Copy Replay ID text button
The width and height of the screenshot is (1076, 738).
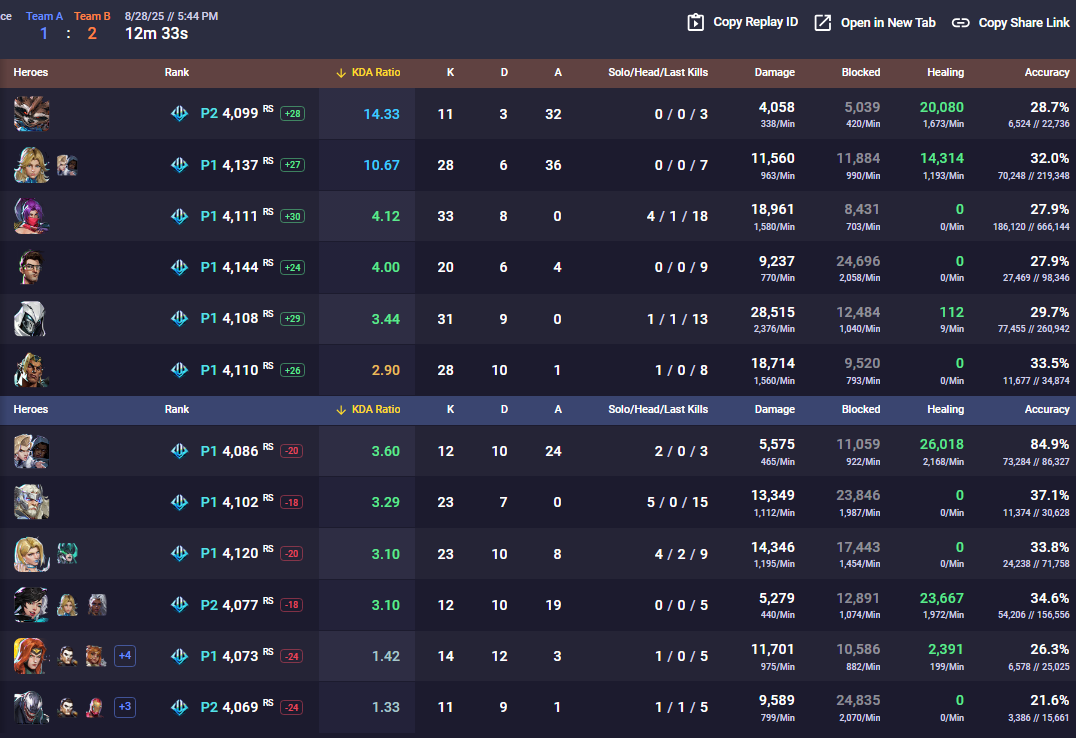click(x=756, y=22)
